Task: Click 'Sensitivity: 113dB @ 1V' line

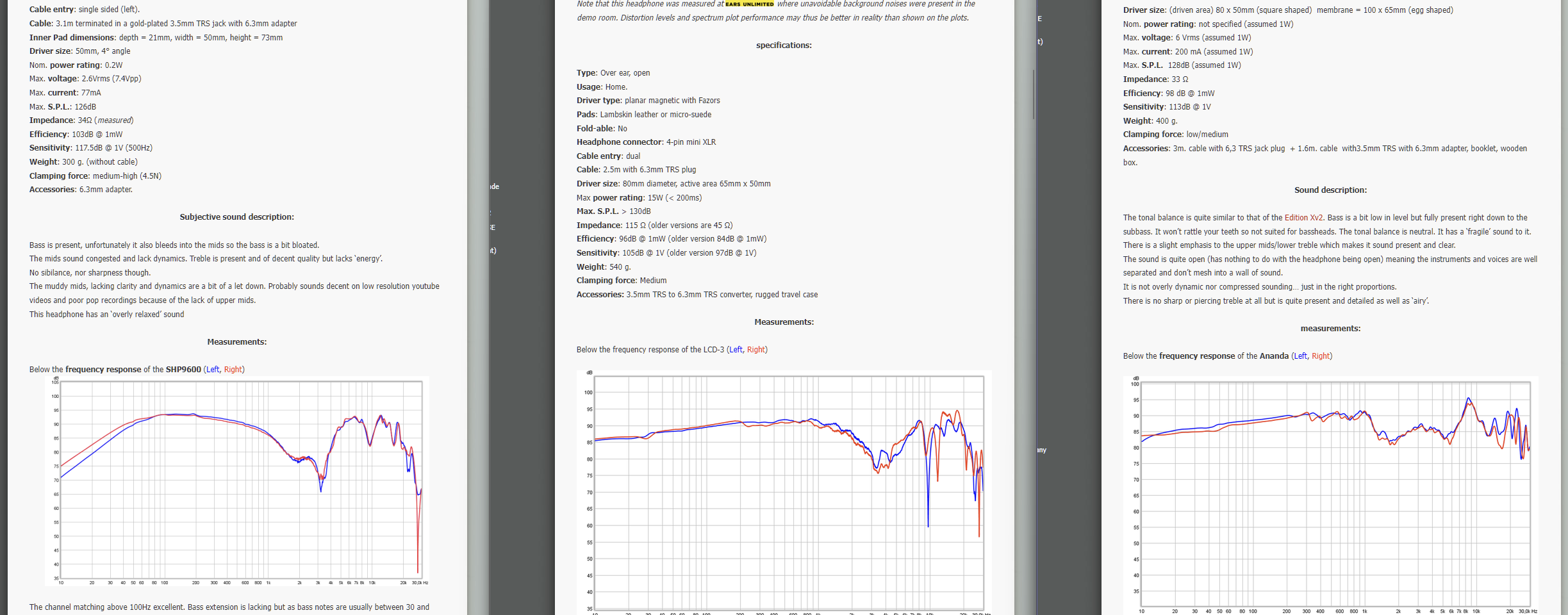Action: point(1167,107)
